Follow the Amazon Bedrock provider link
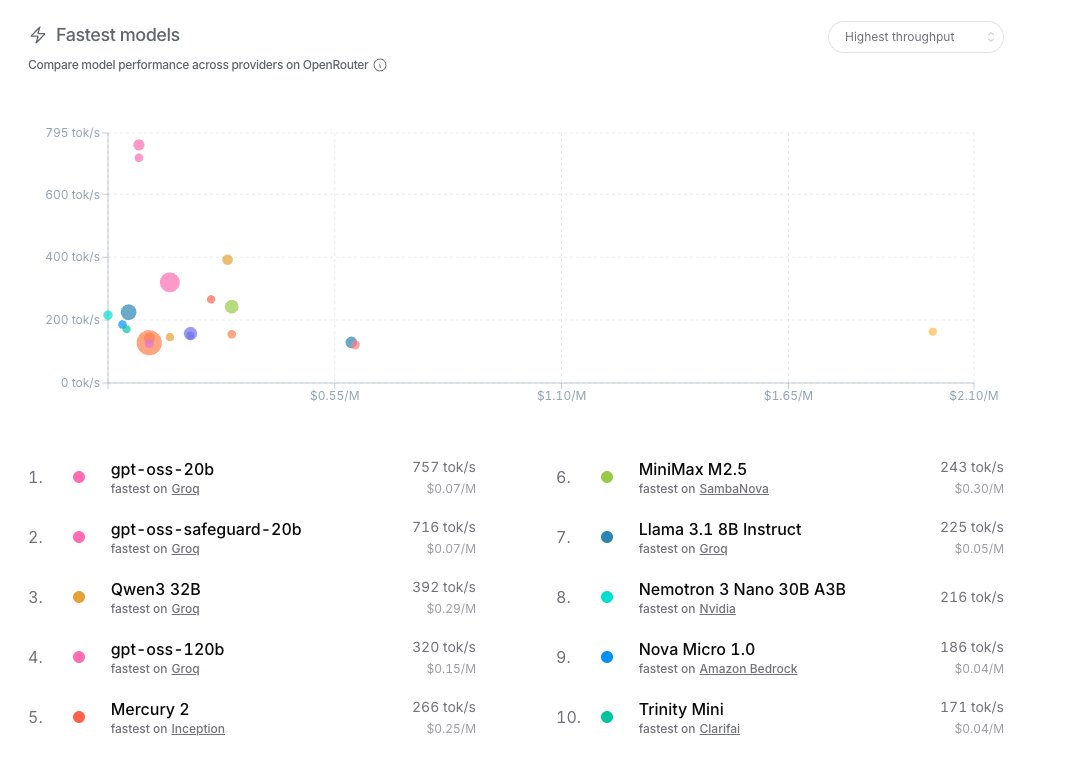Screen dimensions: 1092x761 pyautogui.click(x=748, y=668)
